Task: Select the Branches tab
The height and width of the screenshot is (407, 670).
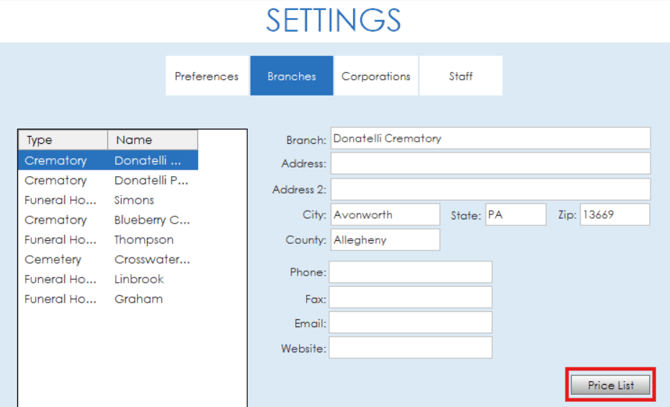Action: (x=291, y=76)
